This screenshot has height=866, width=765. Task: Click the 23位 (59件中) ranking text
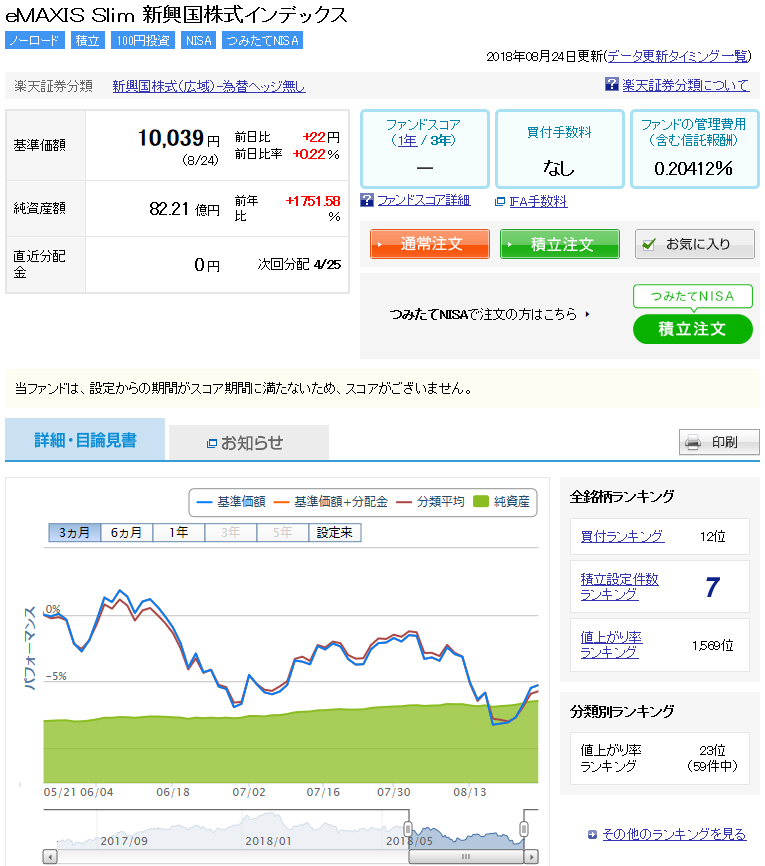[712, 758]
